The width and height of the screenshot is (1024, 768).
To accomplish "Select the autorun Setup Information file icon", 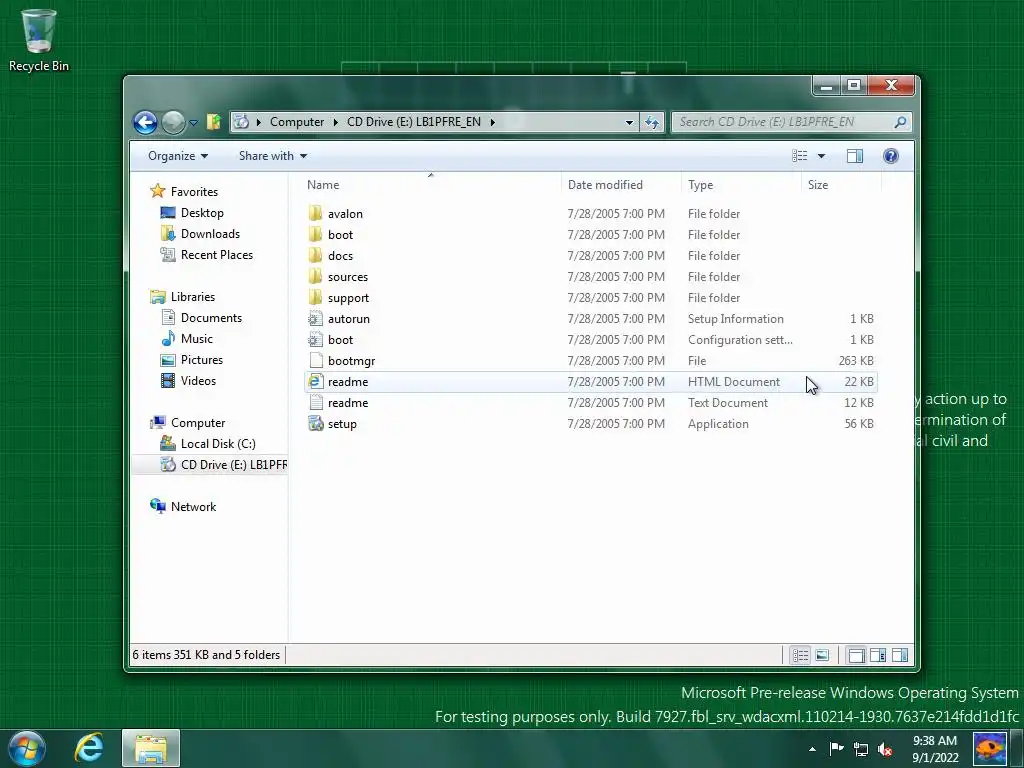I will [x=315, y=318].
